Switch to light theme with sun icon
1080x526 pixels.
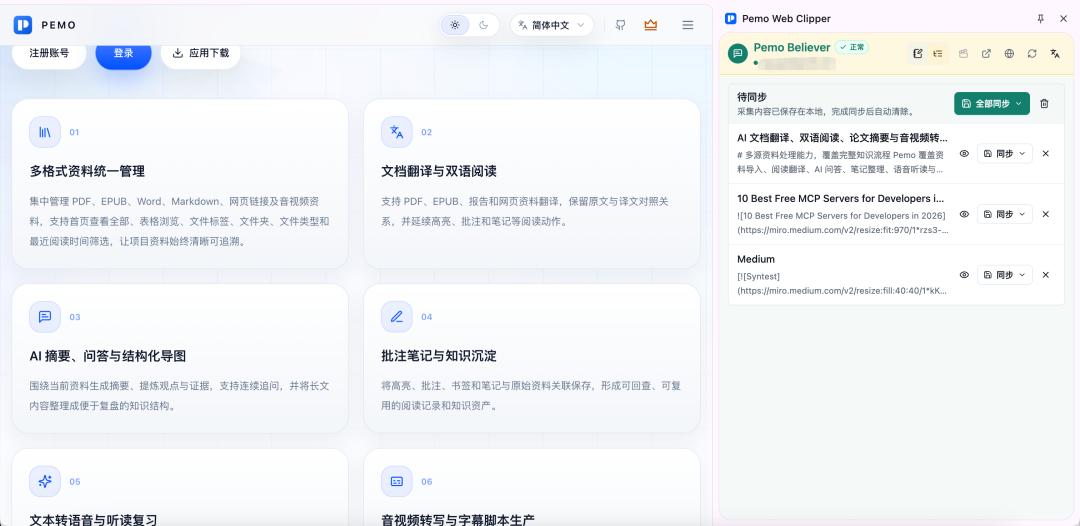coord(455,25)
